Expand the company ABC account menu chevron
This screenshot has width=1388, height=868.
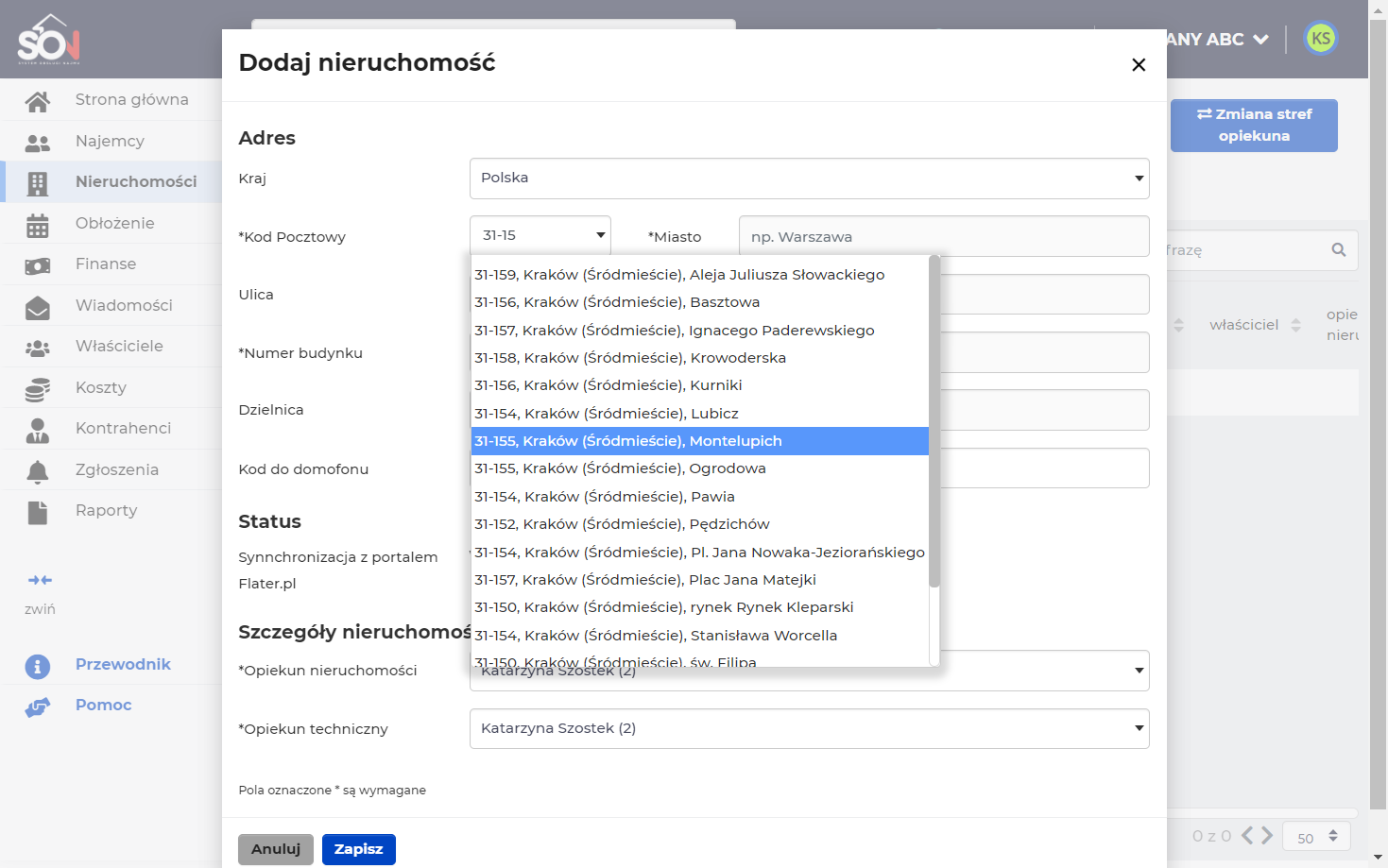click(x=1260, y=40)
